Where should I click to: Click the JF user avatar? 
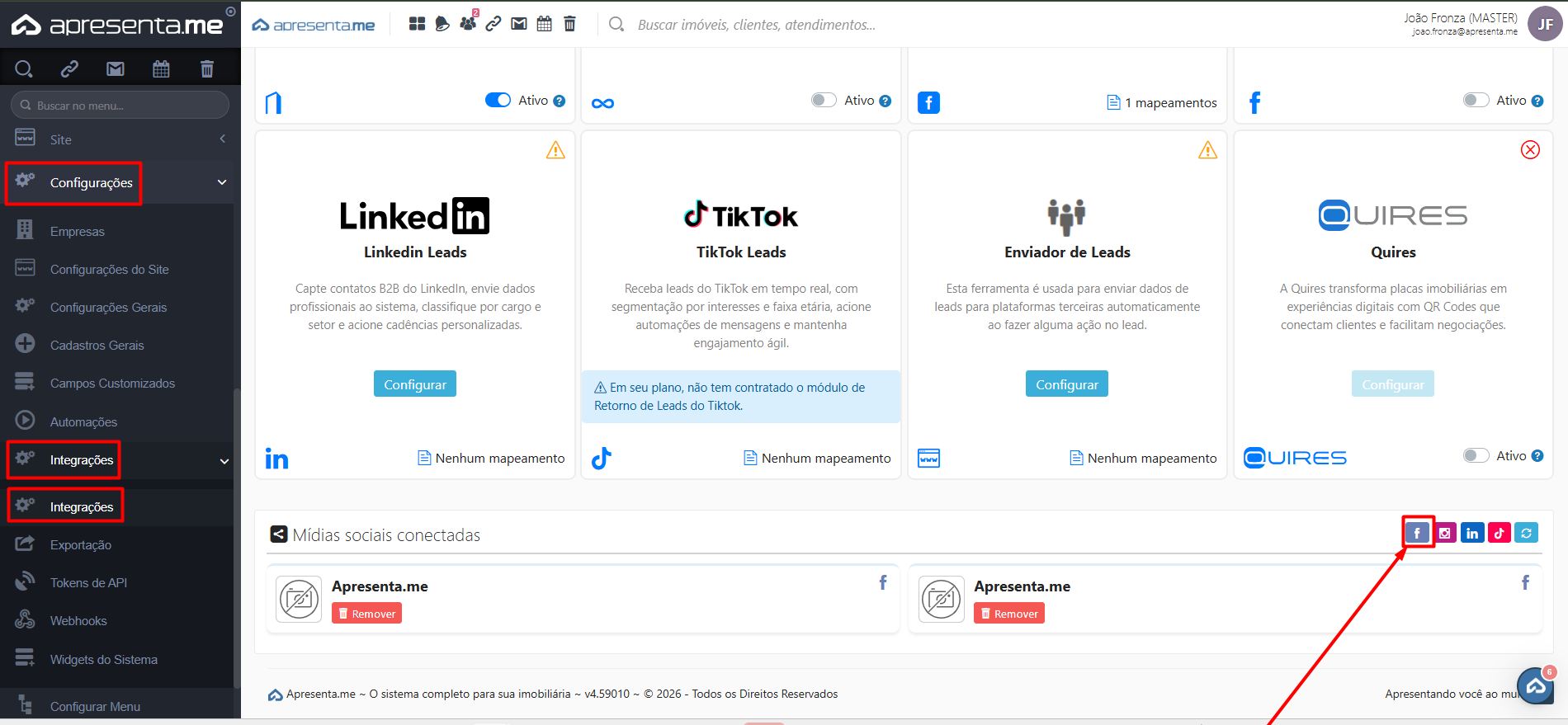(x=1545, y=24)
